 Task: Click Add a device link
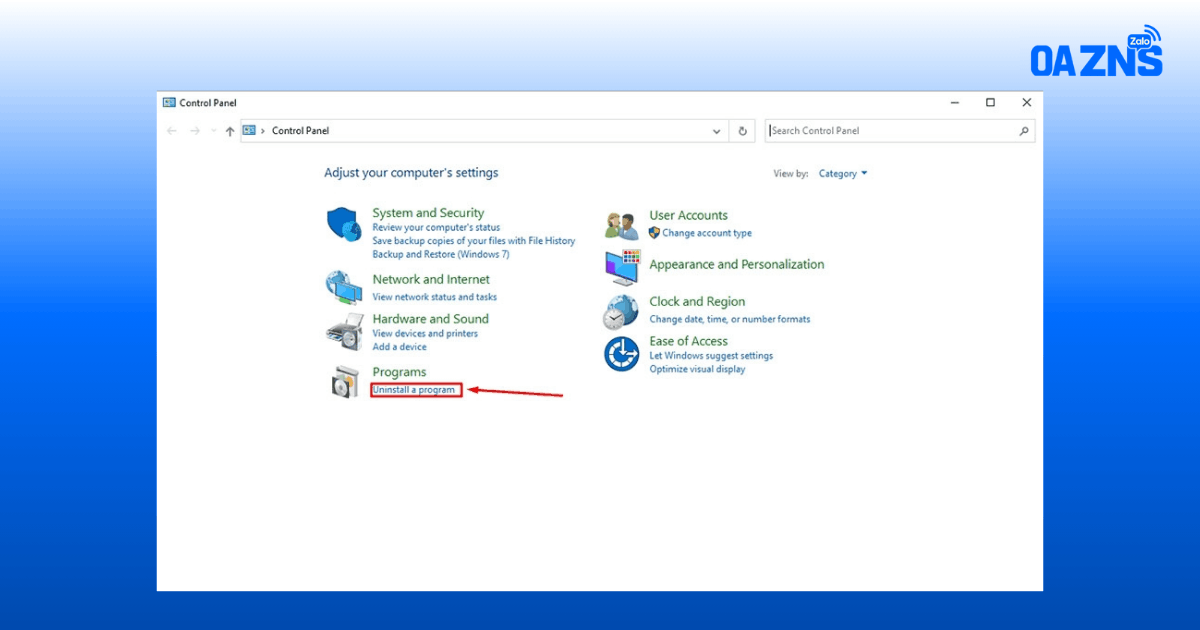399,347
